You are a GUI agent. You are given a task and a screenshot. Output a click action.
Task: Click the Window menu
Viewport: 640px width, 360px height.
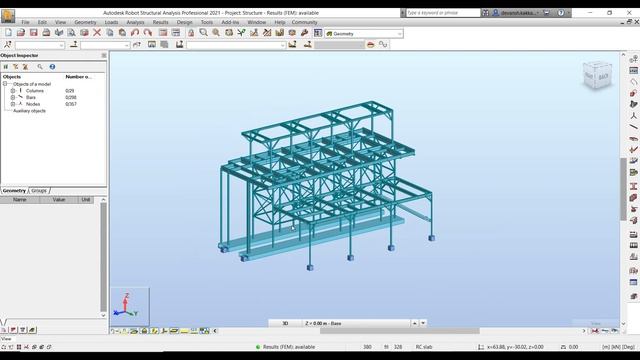pos(257,22)
